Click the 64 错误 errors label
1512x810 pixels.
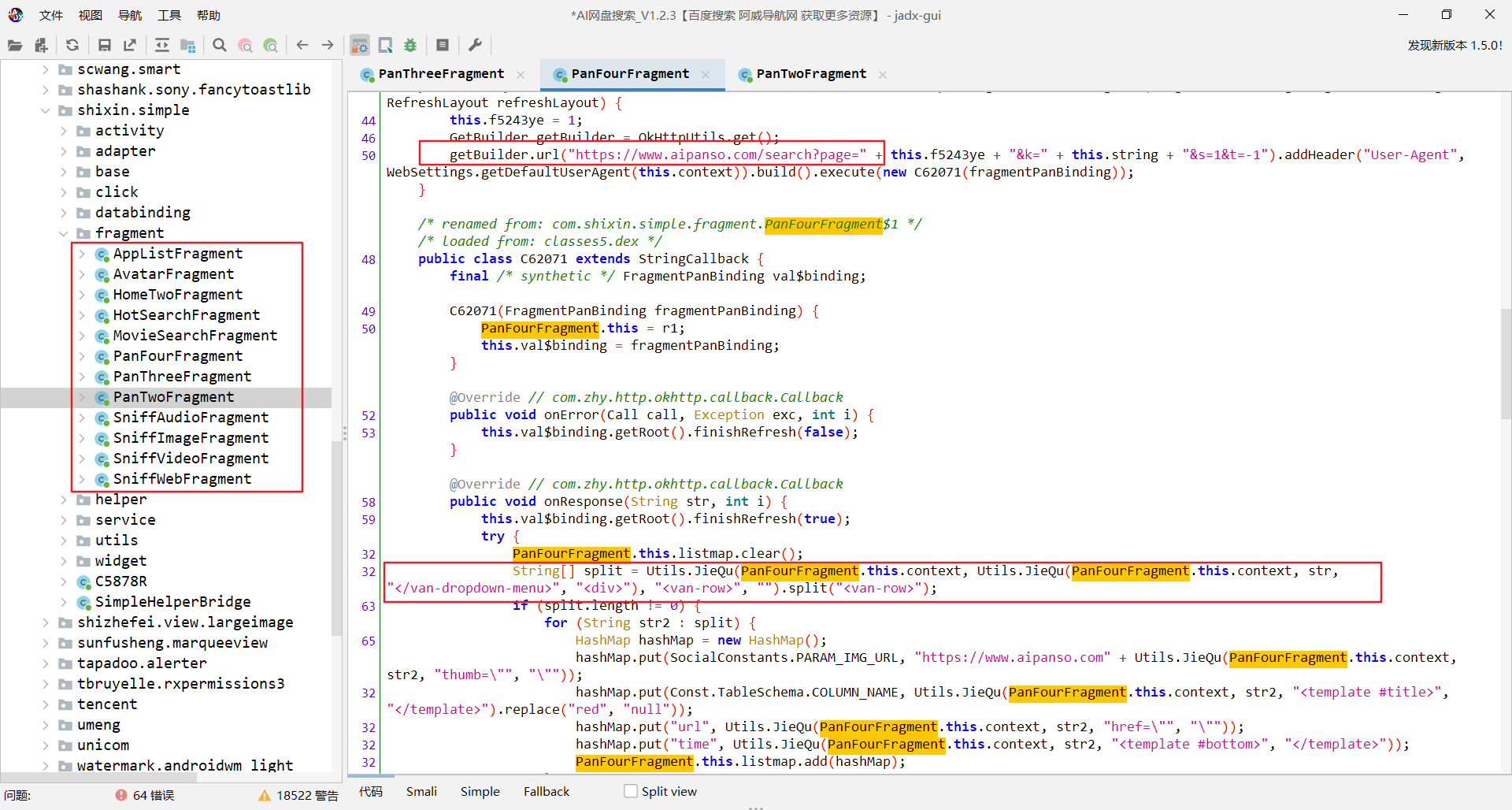click(x=154, y=796)
